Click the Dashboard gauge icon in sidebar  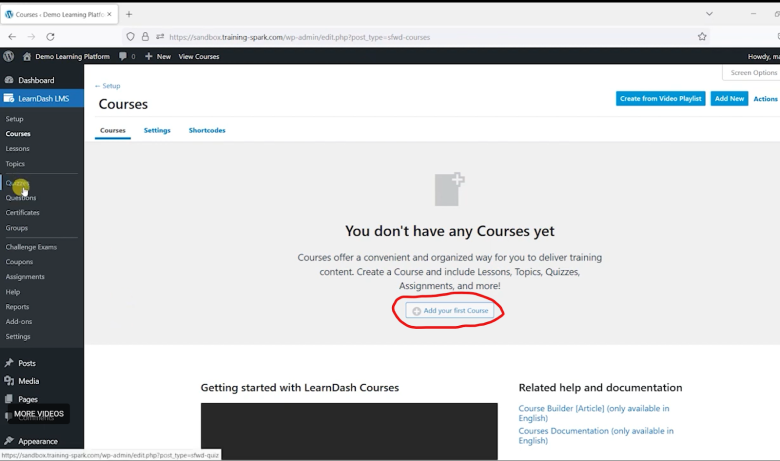click(x=9, y=80)
